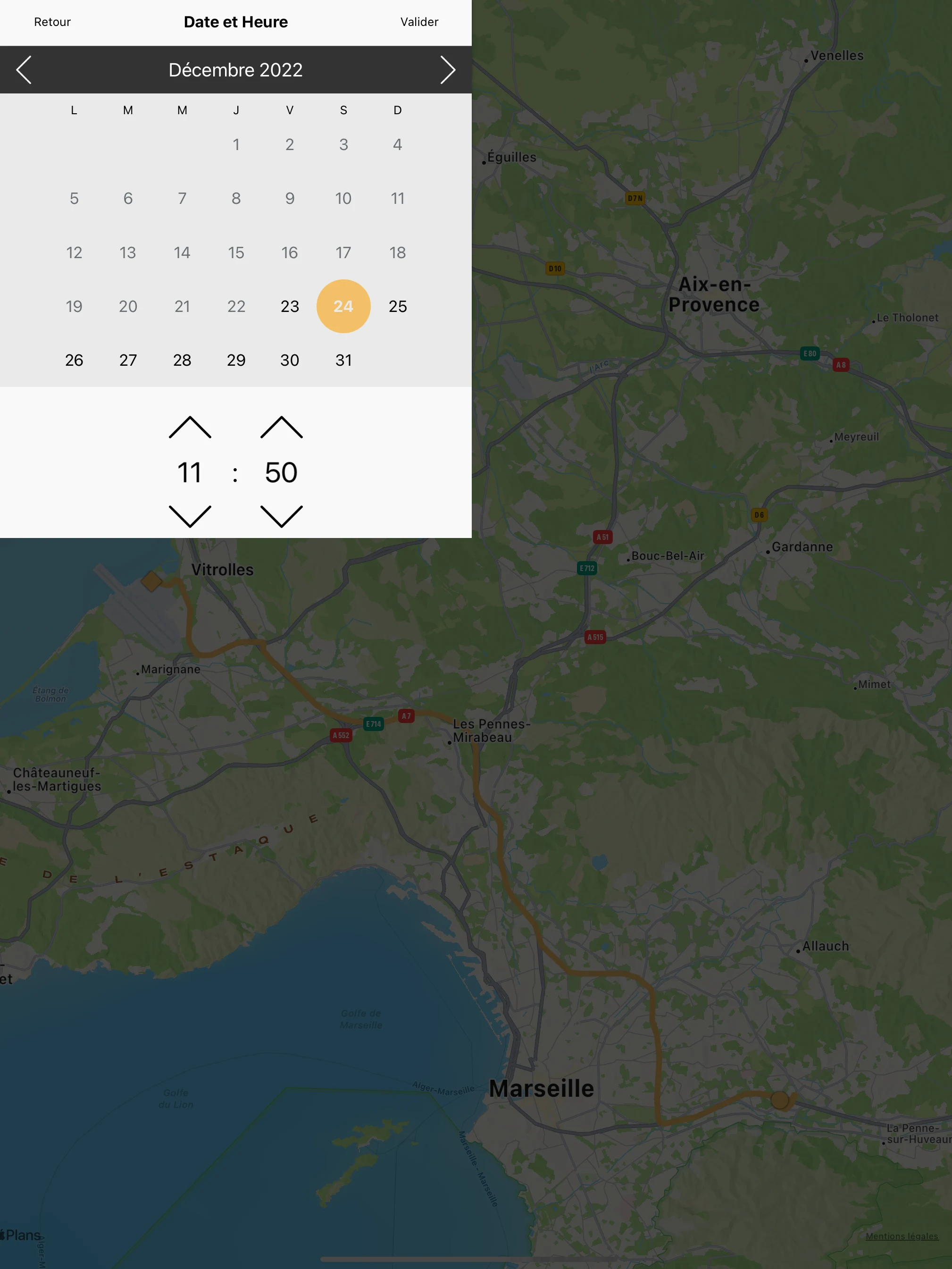Click the A515 road shield
The width and height of the screenshot is (952, 1269).
pos(595,637)
